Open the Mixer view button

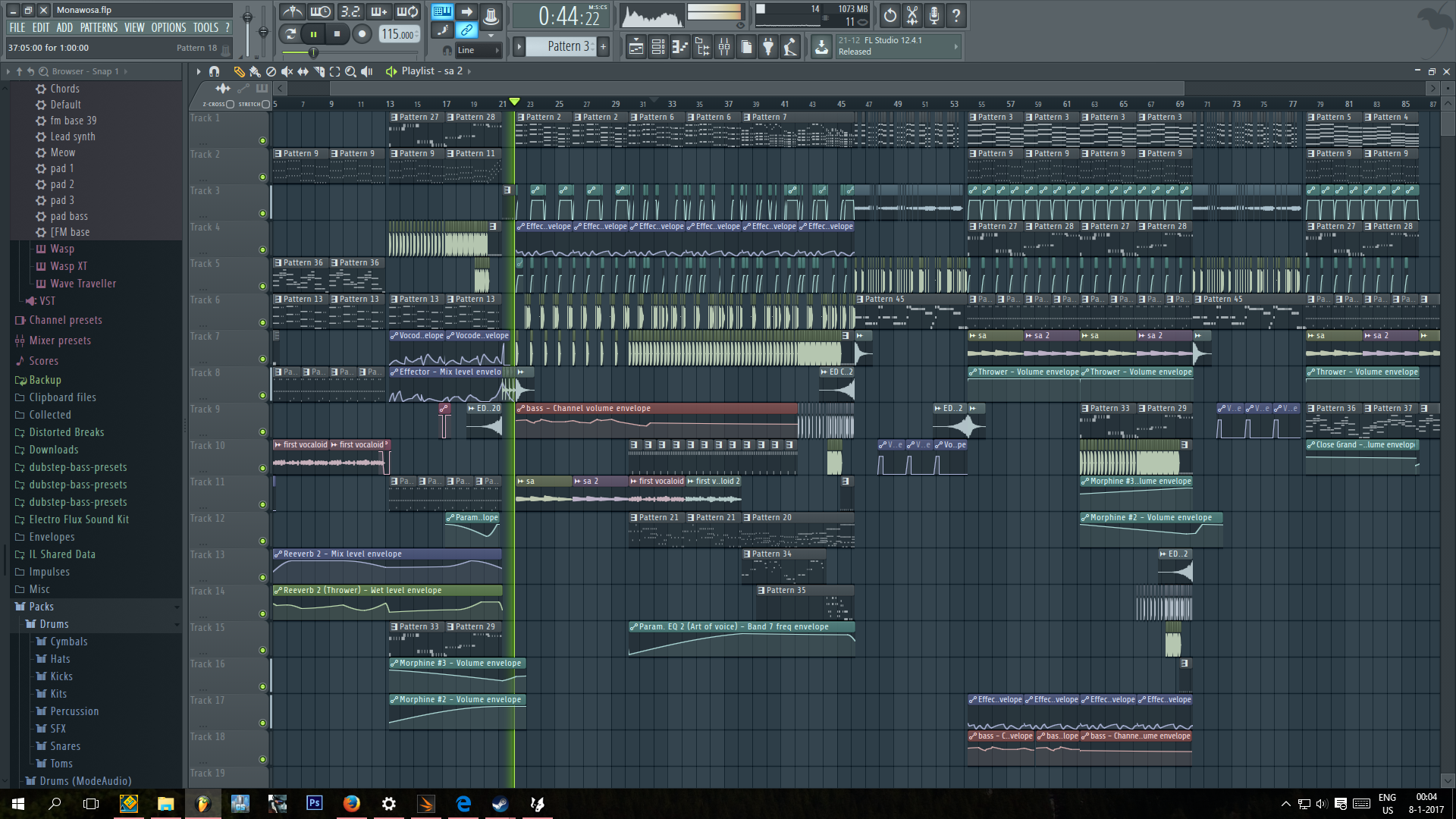point(724,47)
